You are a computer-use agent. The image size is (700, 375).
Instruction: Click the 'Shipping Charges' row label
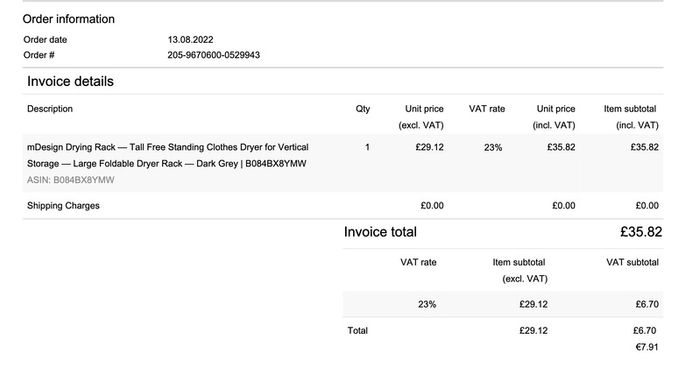63,206
